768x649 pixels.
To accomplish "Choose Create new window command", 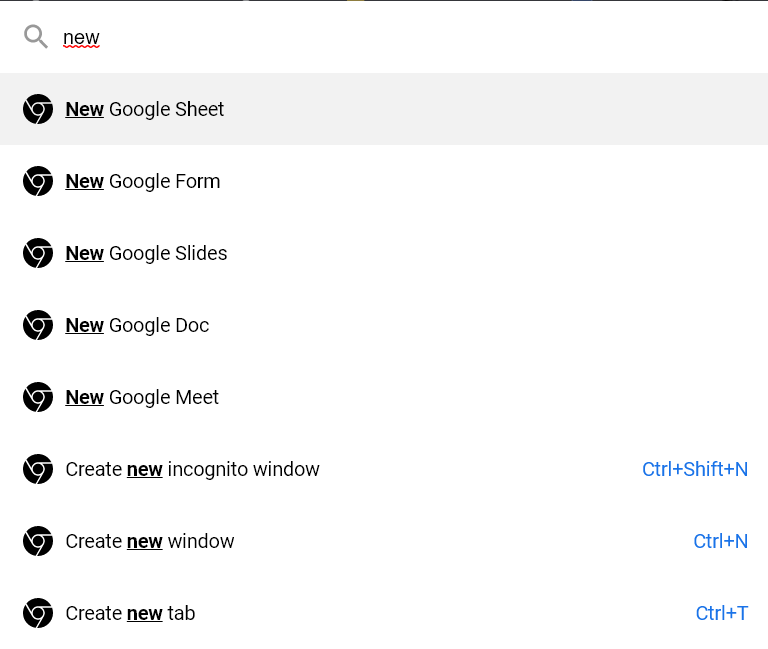I will click(384, 541).
